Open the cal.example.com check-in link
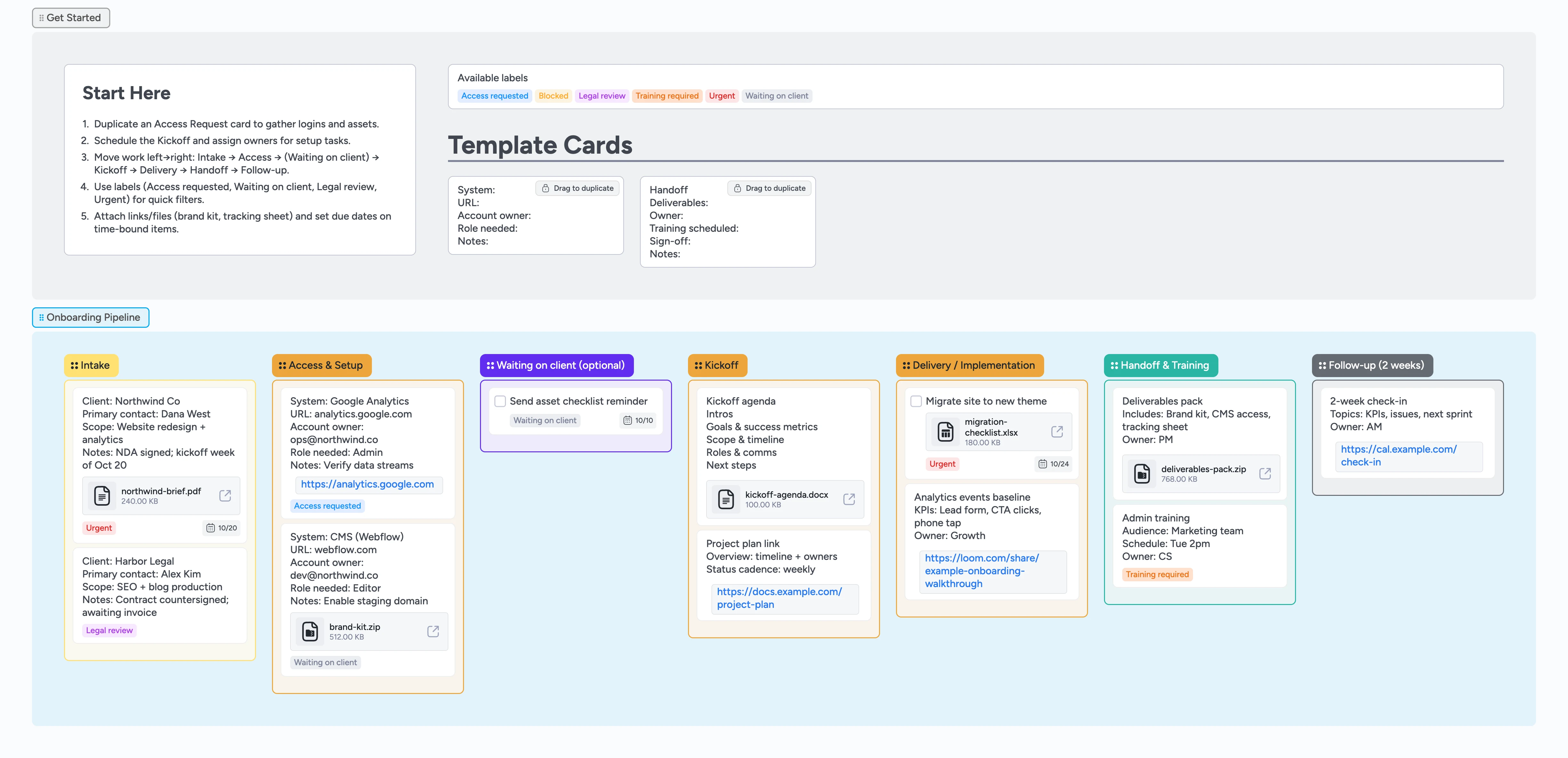 1398,456
